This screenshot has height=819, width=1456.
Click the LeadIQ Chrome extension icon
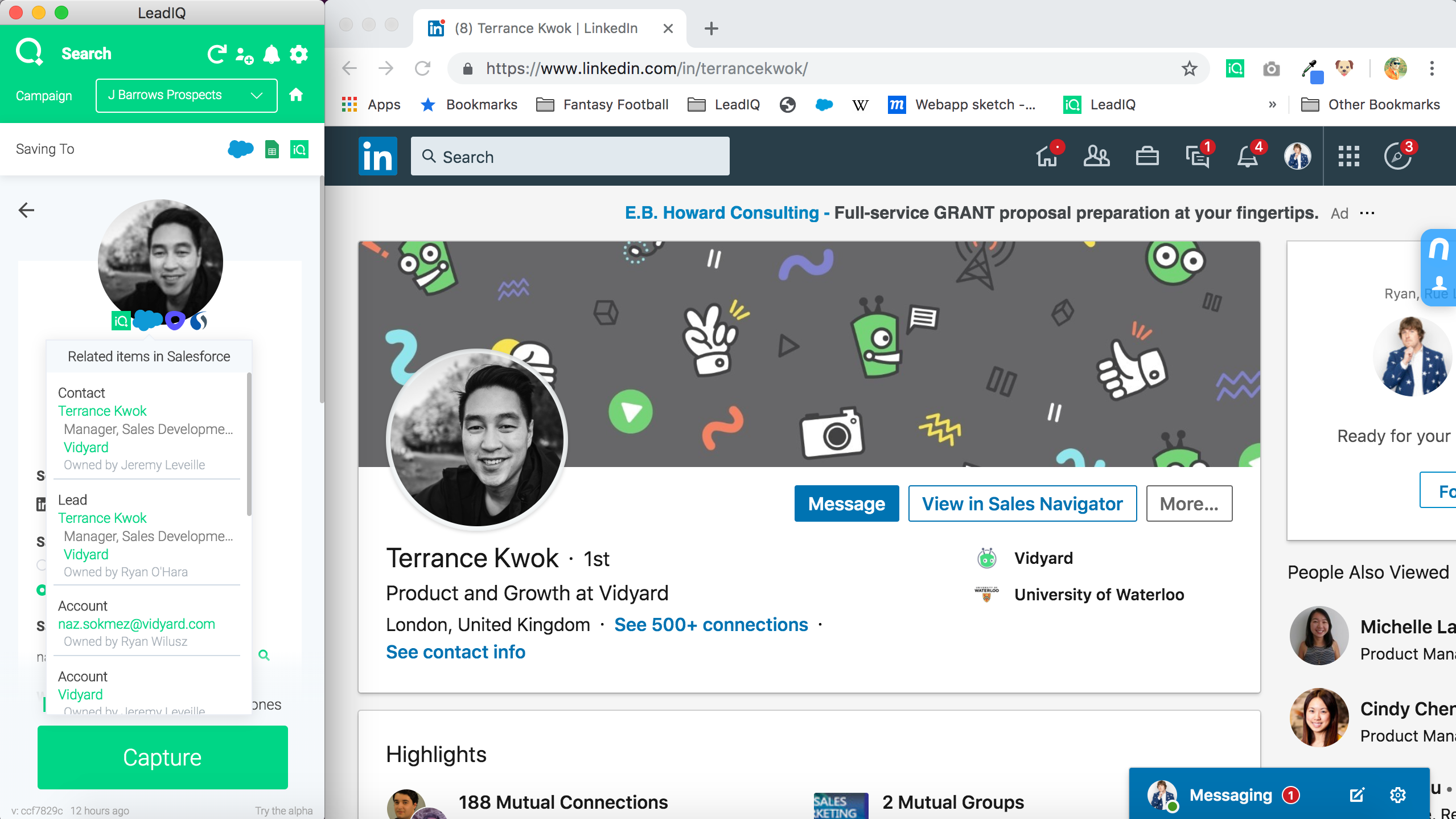pyautogui.click(x=1235, y=69)
